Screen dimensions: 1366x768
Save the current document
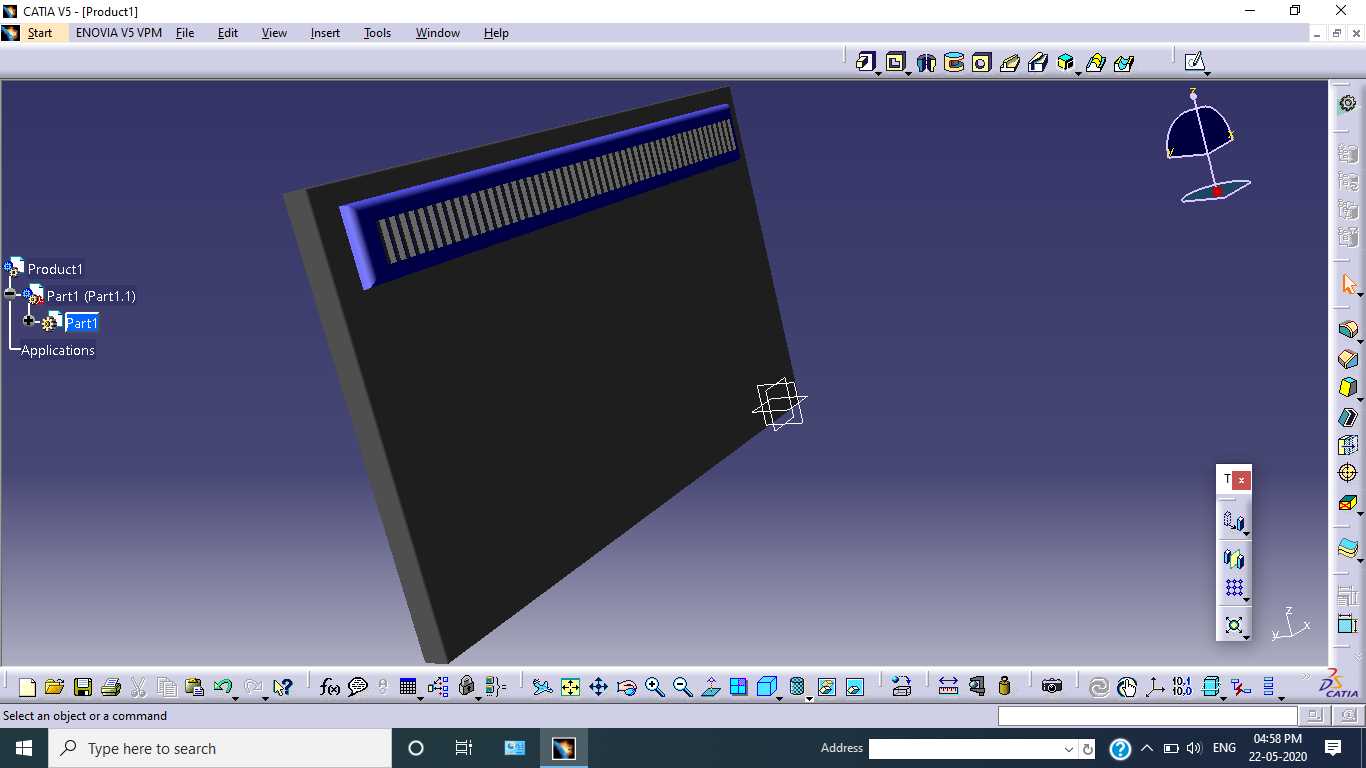click(83, 687)
